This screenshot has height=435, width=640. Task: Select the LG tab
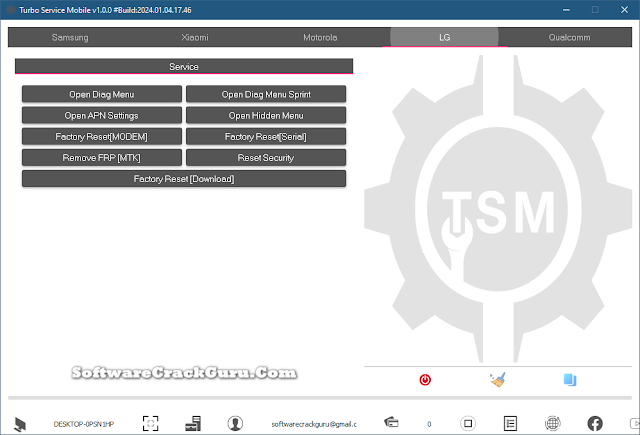(444, 38)
